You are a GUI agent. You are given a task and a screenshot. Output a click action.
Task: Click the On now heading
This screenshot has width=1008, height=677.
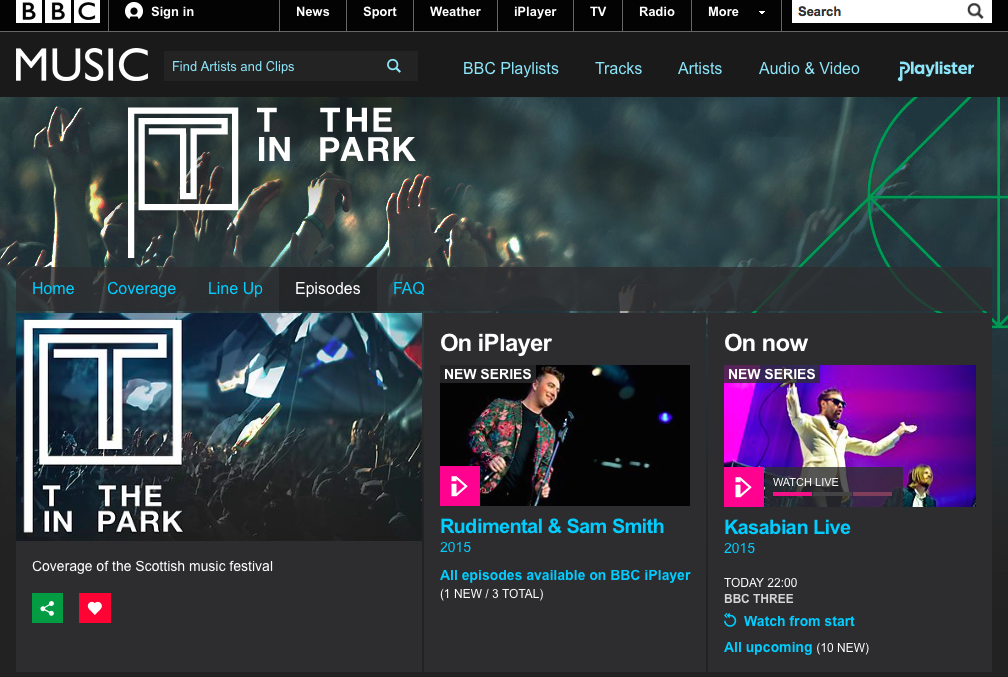(766, 343)
